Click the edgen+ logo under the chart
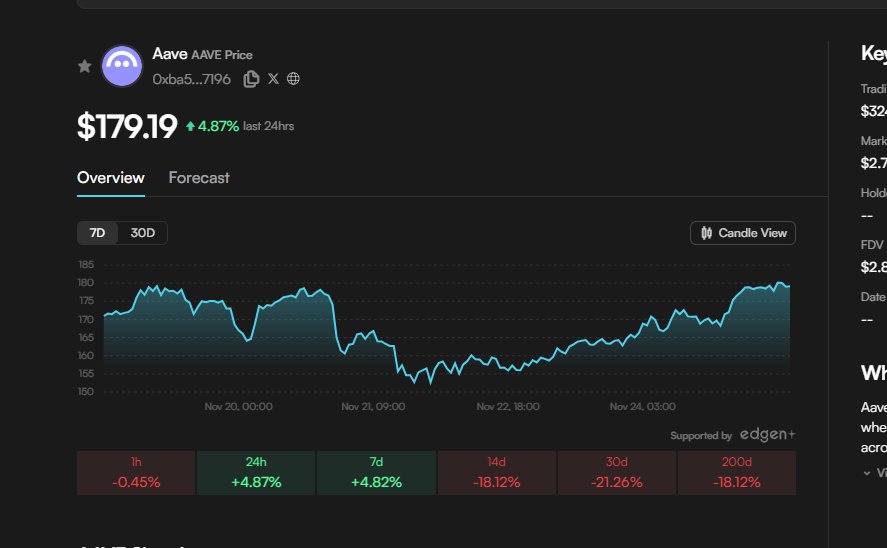 tap(767, 435)
